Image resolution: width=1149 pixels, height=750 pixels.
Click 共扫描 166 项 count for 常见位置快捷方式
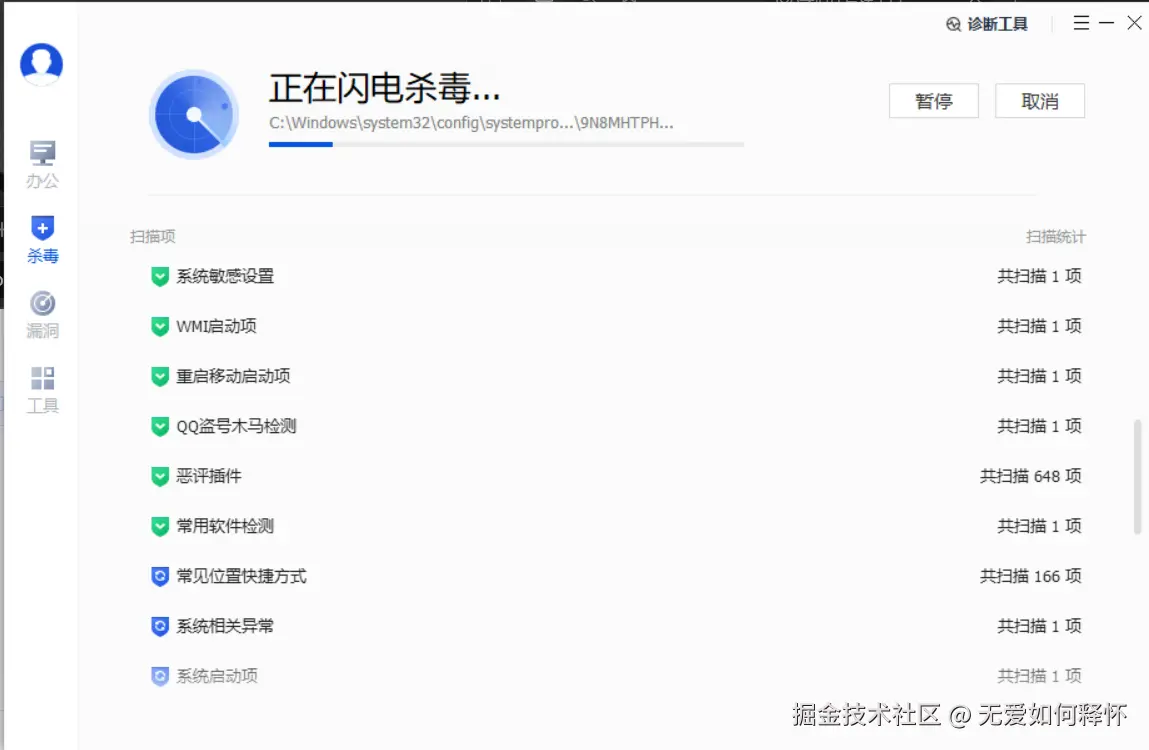click(x=1030, y=576)
